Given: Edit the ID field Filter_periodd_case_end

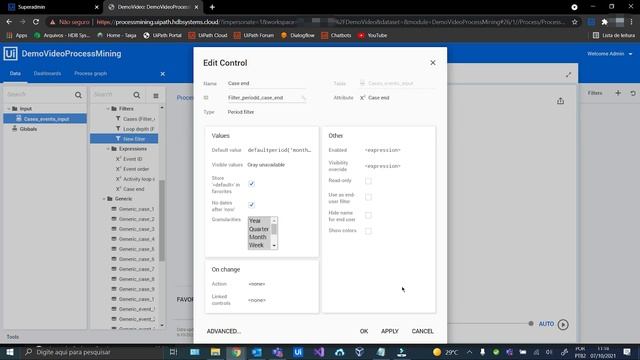Looking at the screenshot, I should point(263,98).
